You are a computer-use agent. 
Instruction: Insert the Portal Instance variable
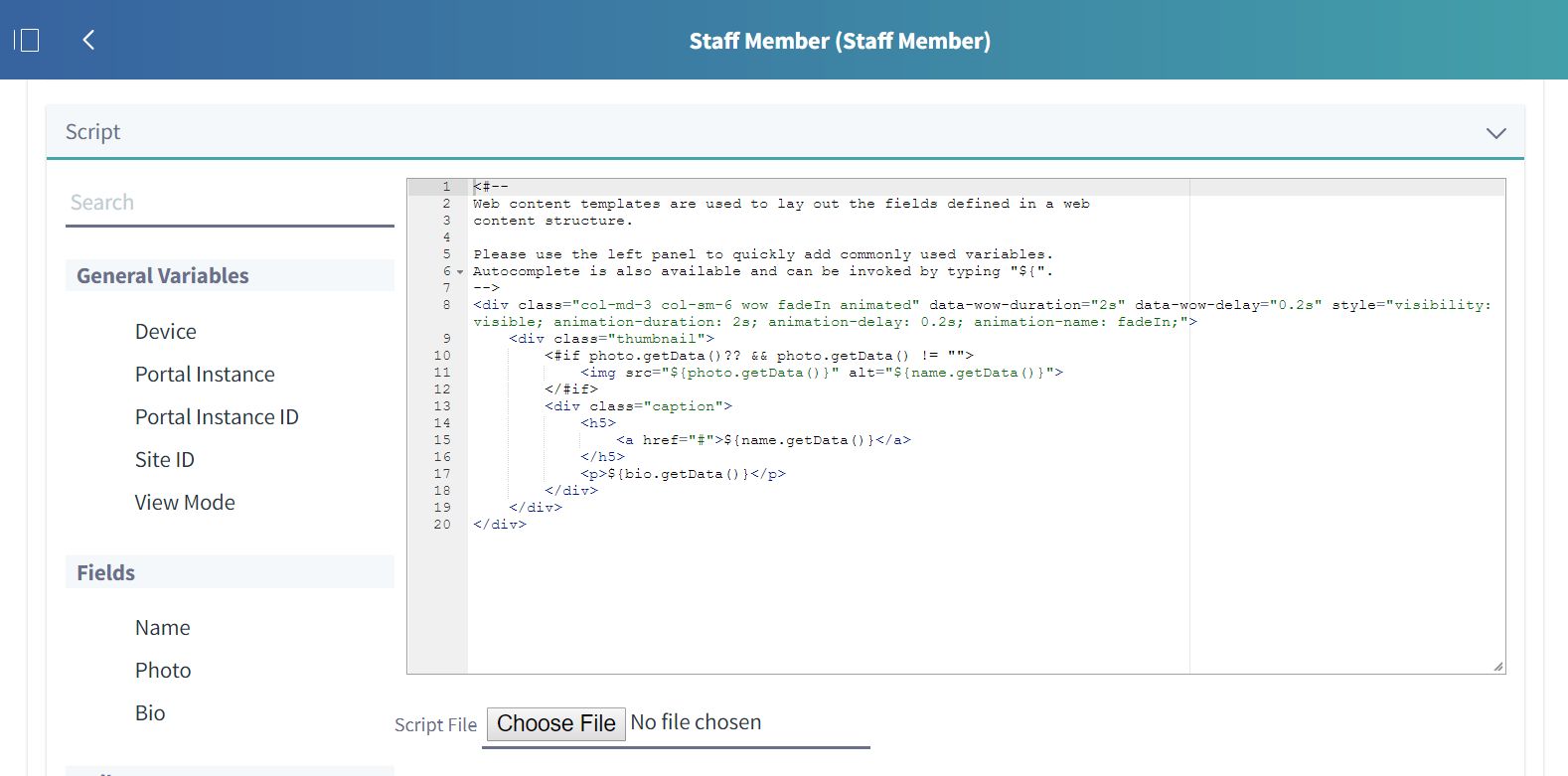(205, 375)
